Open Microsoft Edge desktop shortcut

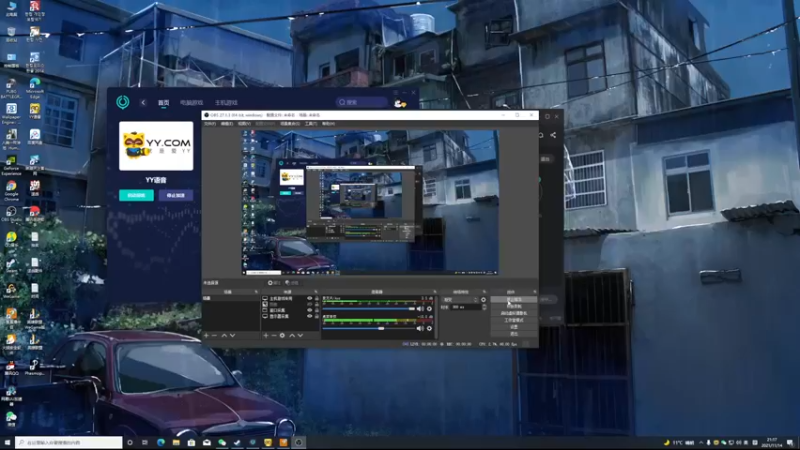(35, 87)
